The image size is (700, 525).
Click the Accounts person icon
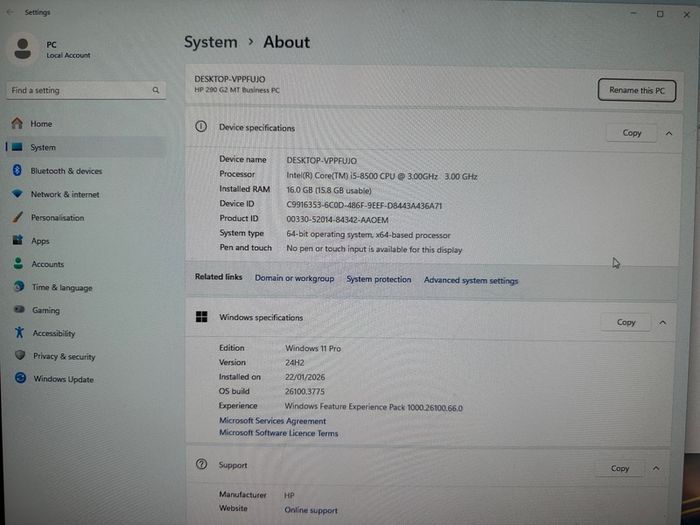[x=18, y=263]
